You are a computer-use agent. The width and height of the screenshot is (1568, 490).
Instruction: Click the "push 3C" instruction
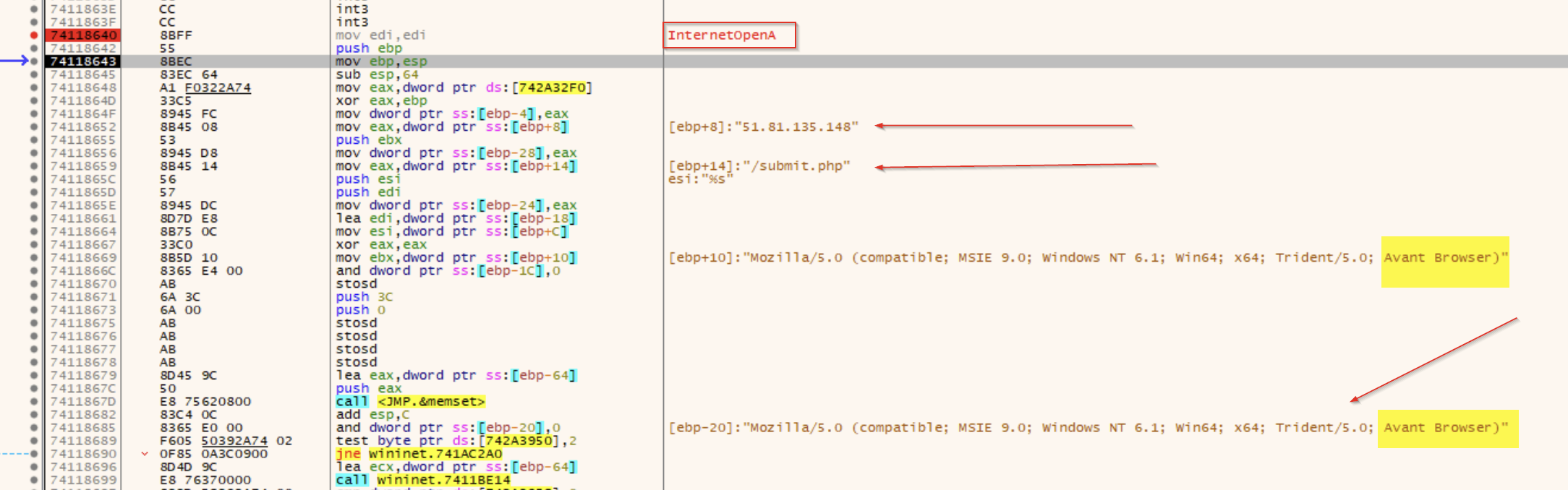point(365,296)
